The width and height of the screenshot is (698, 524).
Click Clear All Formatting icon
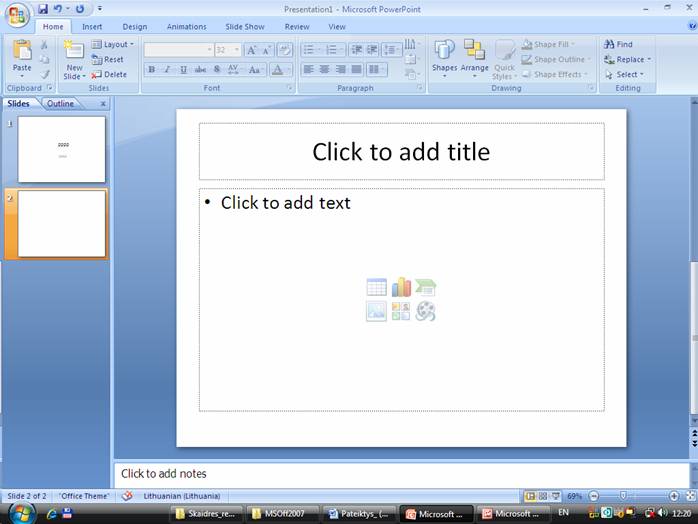285,50
